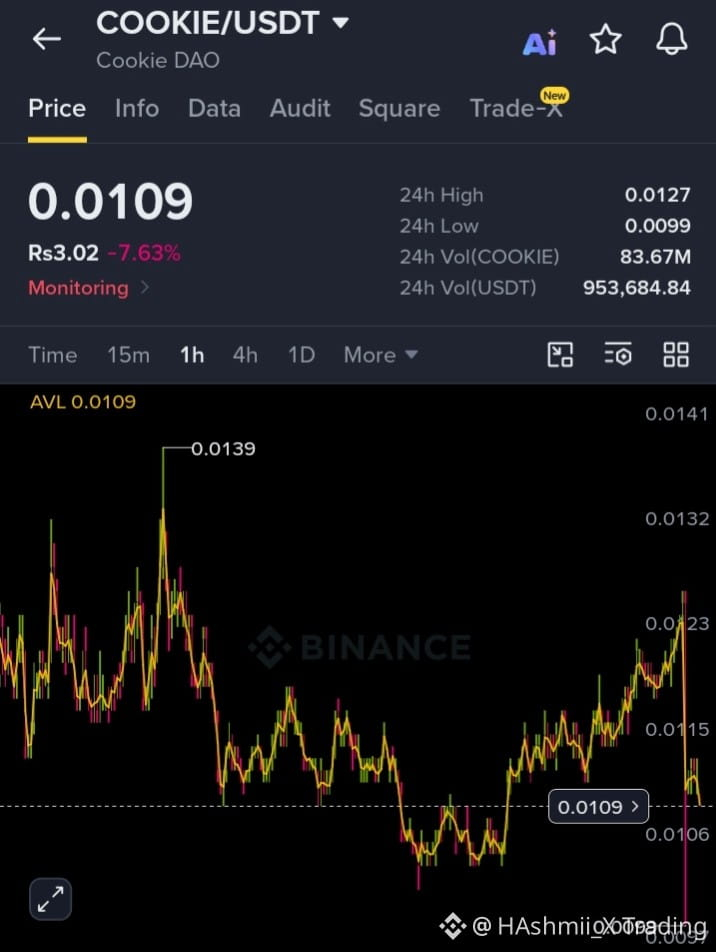Switch to the Info tab

pyautogui.click(x=137, y=109)
